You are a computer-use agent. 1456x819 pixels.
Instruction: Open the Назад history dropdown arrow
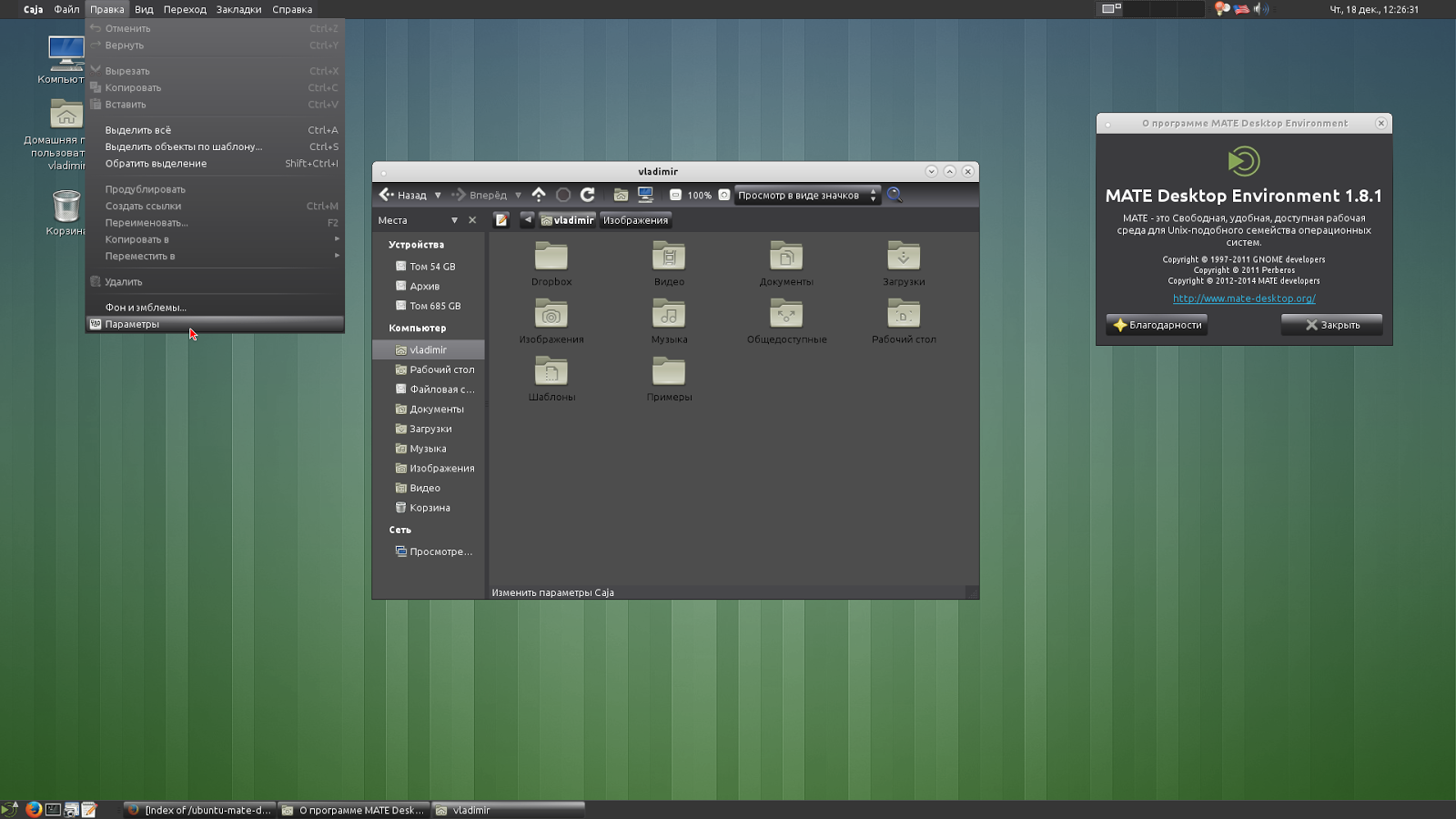pos(438,195)
